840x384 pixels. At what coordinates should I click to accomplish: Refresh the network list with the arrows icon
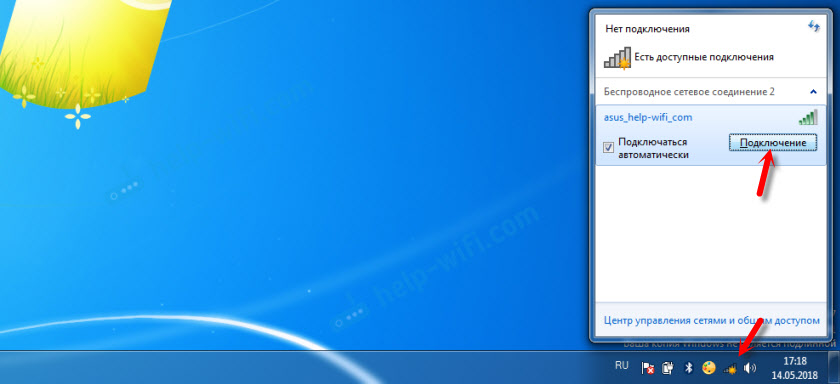(x=814, y=26)
